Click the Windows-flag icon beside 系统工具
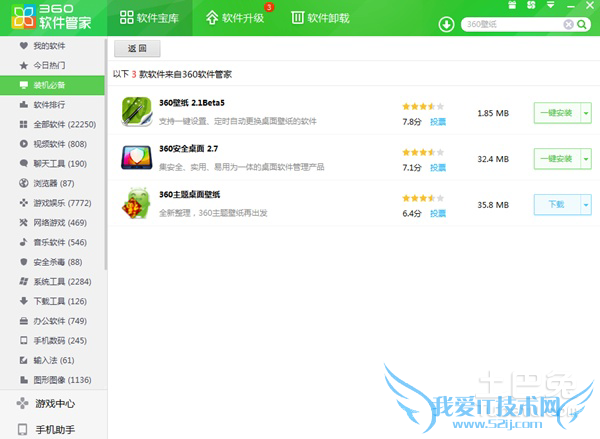Viewport: 600px width, 439px height. (x=24, y=282)
